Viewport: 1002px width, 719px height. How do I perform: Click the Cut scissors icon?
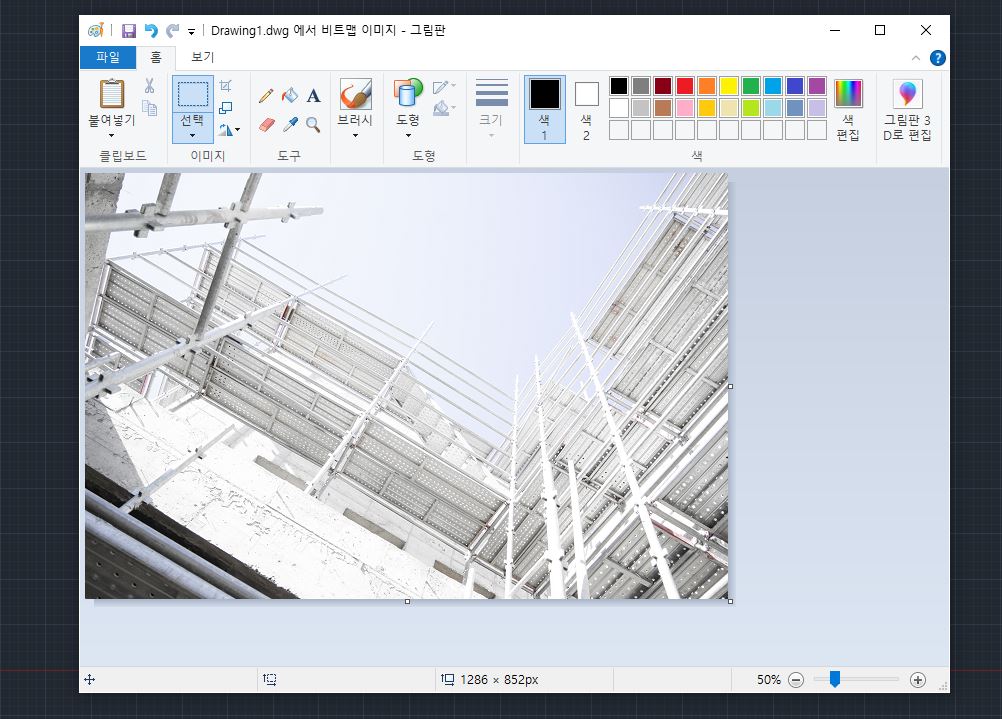pyautogui.click(x=150, y=86)
